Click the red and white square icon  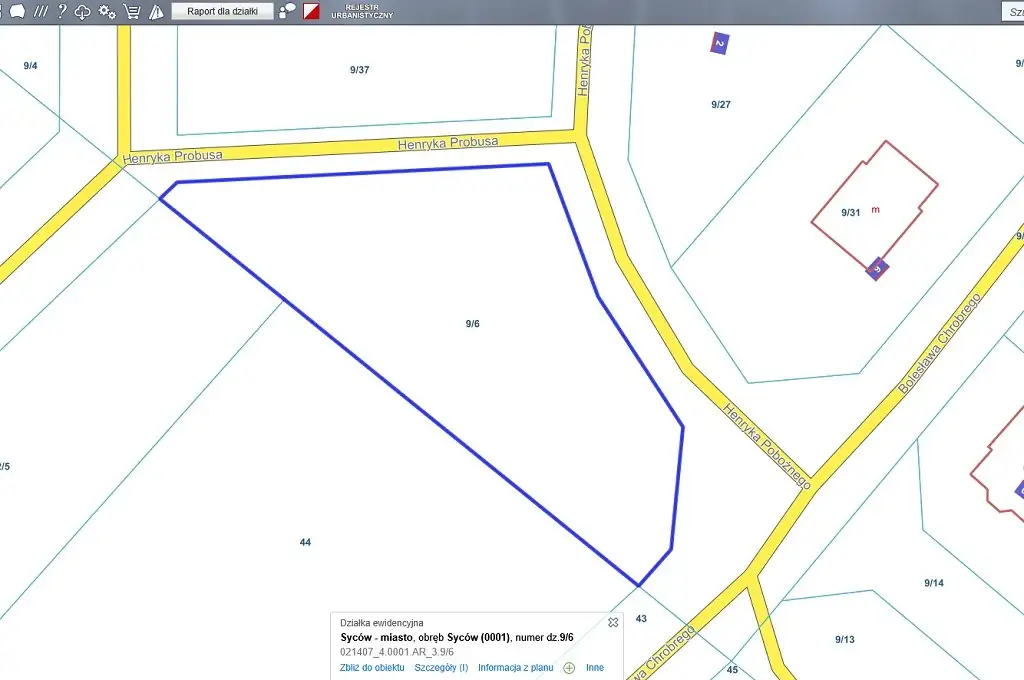[x=311, y=12]
